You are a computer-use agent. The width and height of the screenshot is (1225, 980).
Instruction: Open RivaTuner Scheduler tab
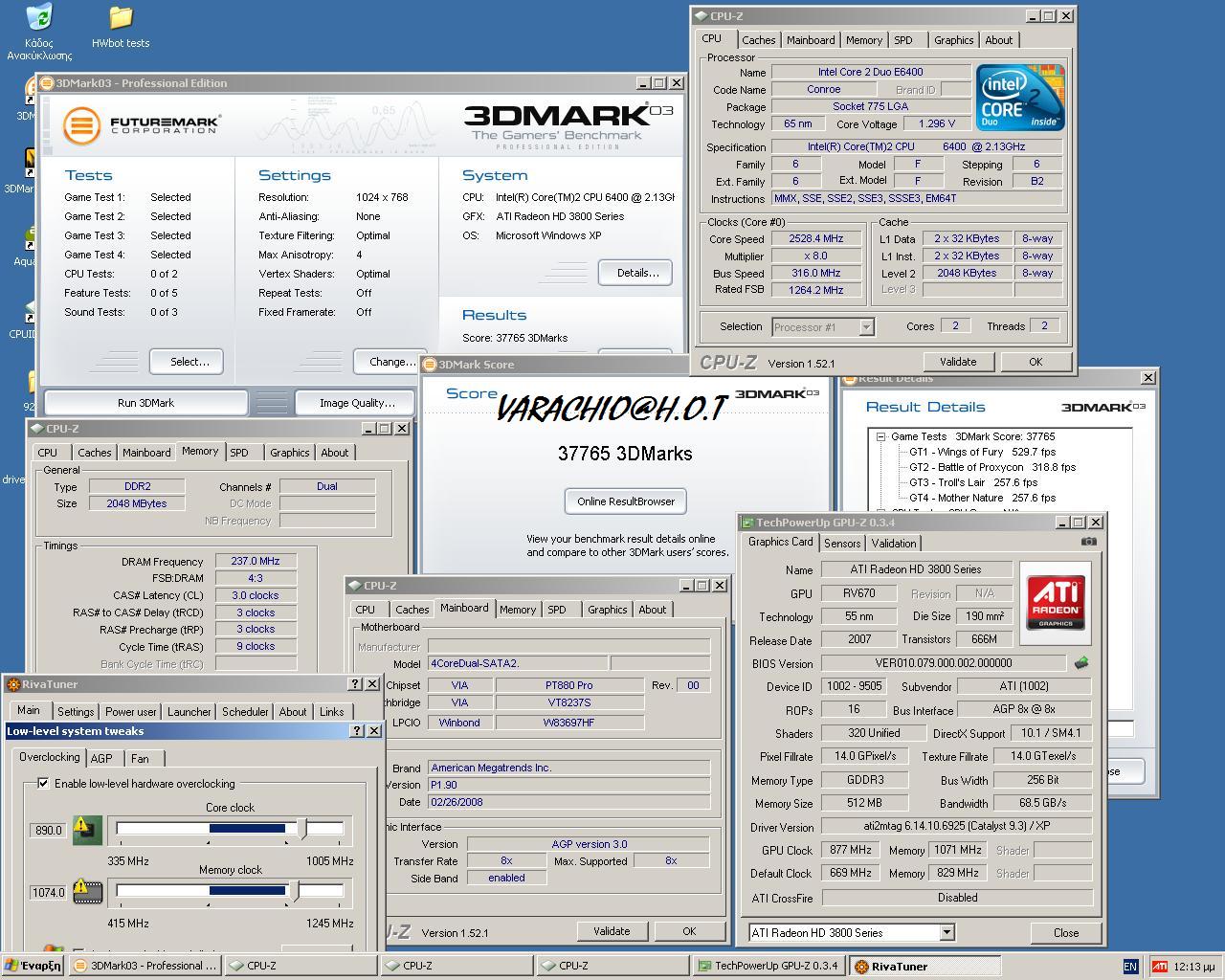click(245, 712)
